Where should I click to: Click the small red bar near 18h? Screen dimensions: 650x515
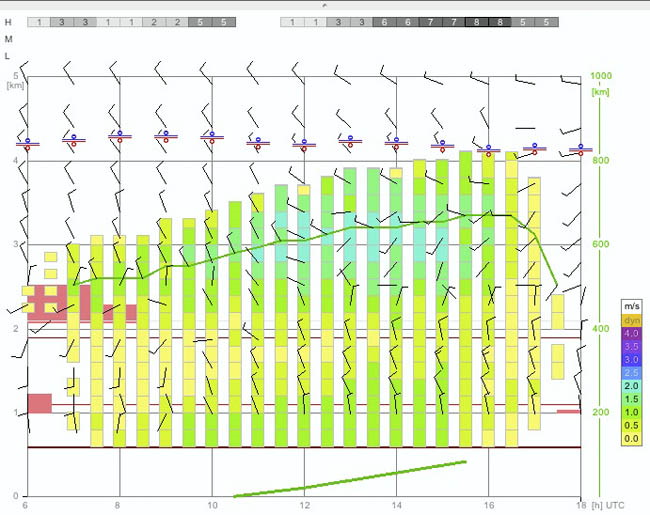pyautogui.click(x=568, y=411)
